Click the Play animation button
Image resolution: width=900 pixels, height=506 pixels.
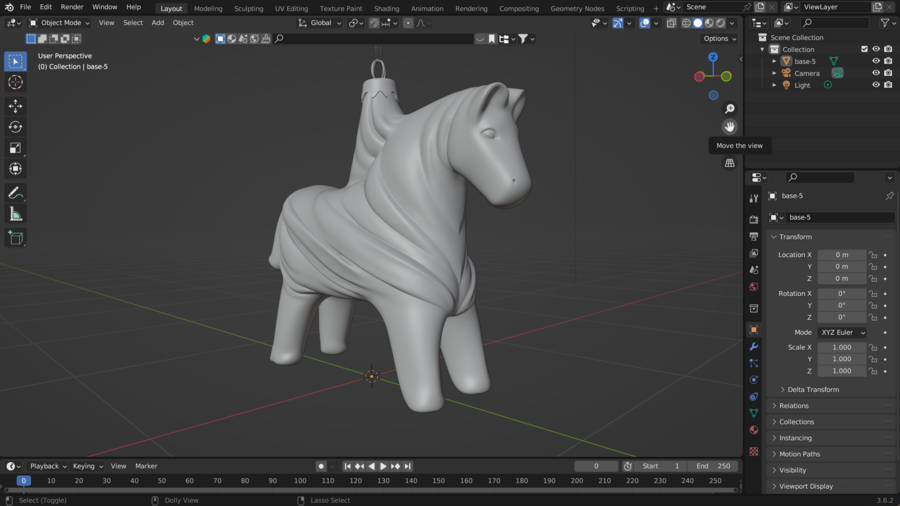coord(383,466)
